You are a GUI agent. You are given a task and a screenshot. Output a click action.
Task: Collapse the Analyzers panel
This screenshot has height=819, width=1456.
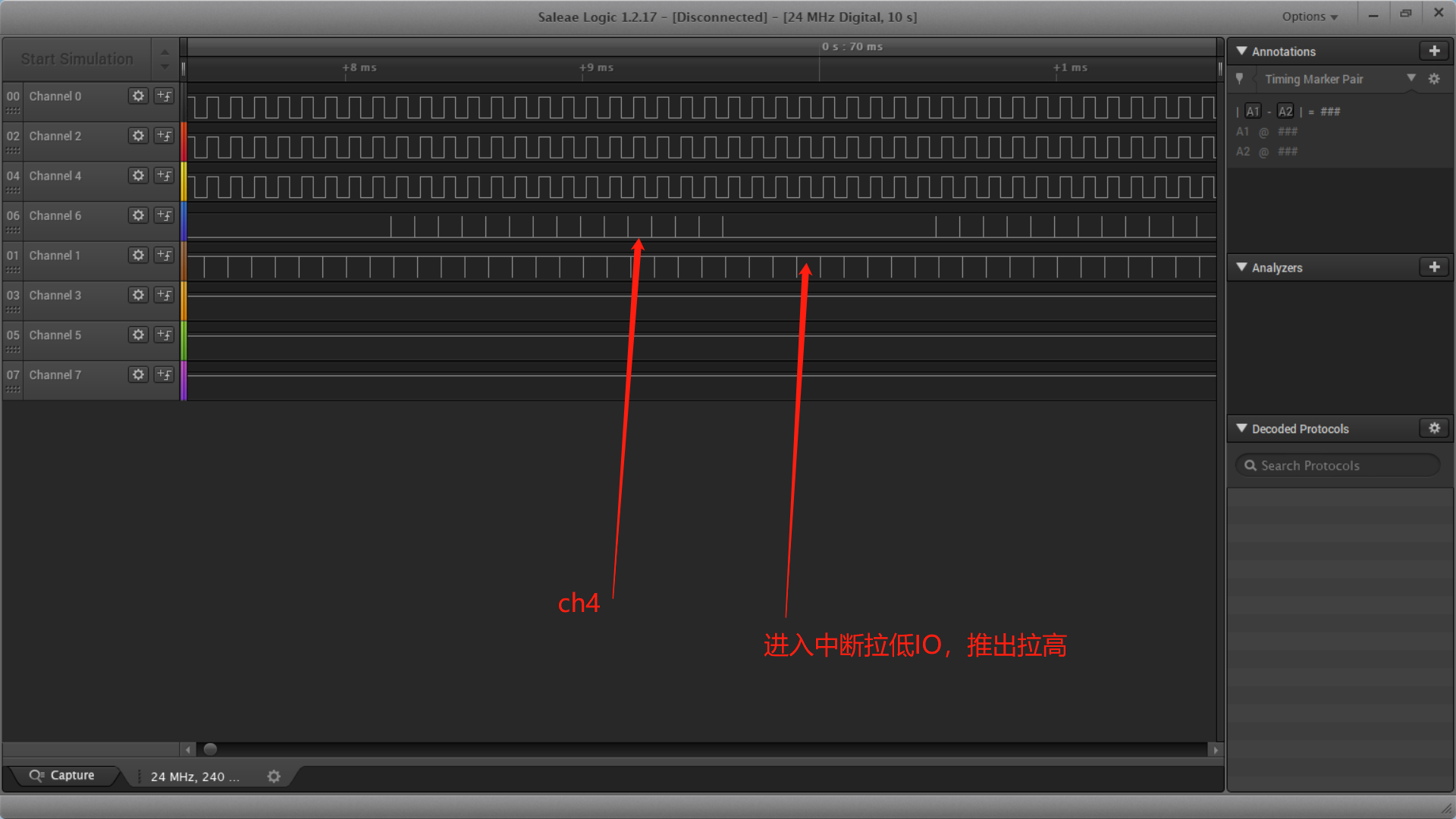click(x=1243, y=267)
